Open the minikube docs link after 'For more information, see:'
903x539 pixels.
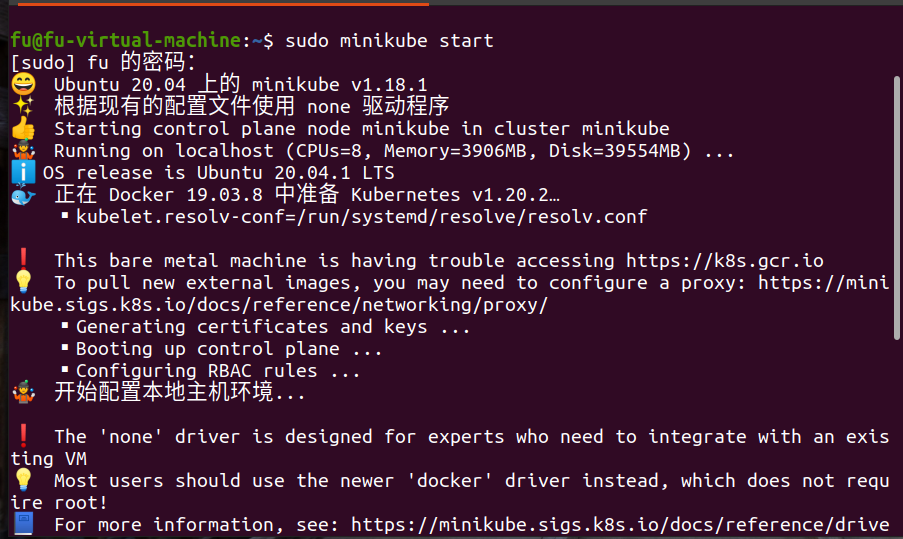[x=620, y=525]
